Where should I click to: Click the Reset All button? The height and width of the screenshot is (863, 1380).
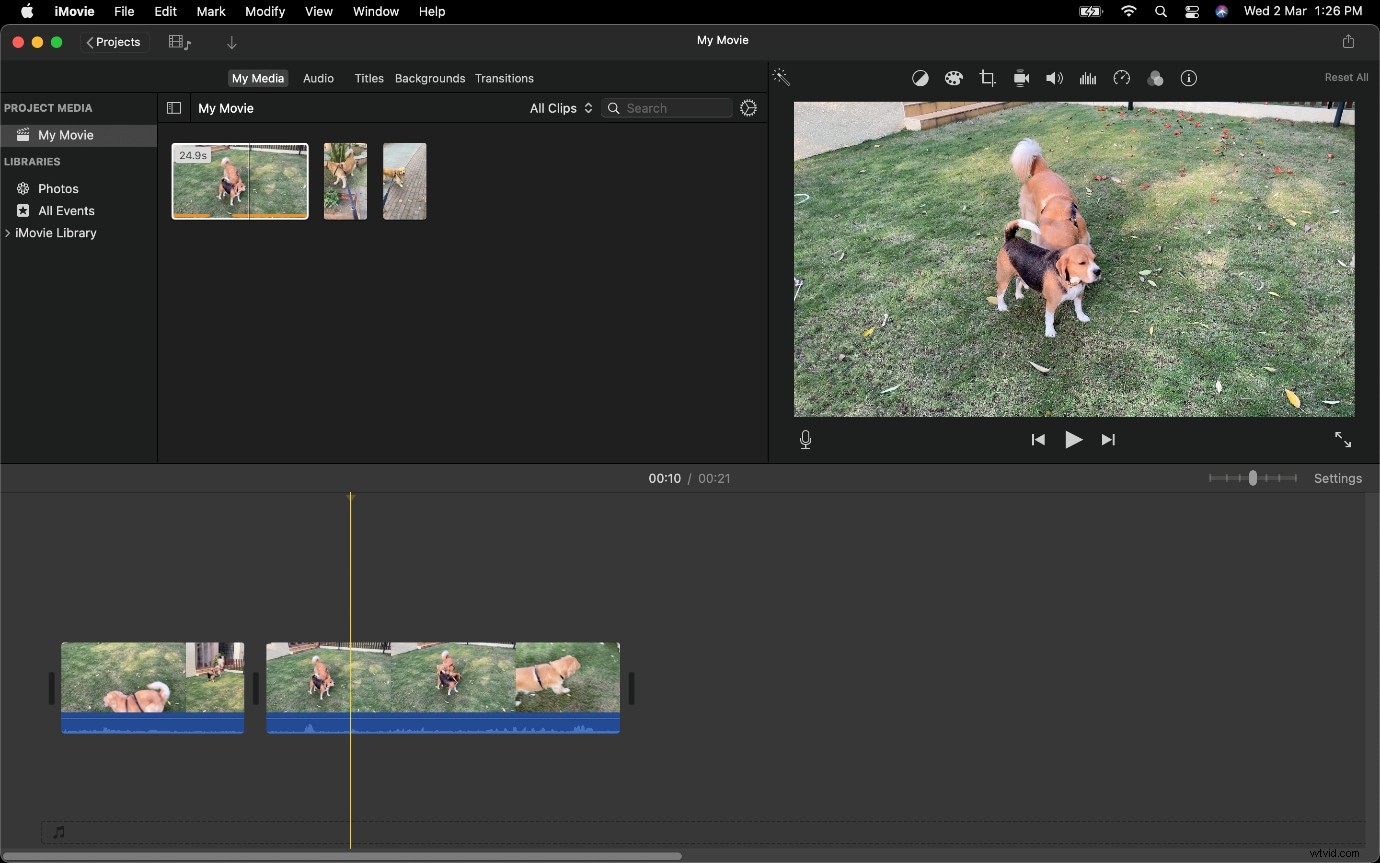coord(1346,77)
